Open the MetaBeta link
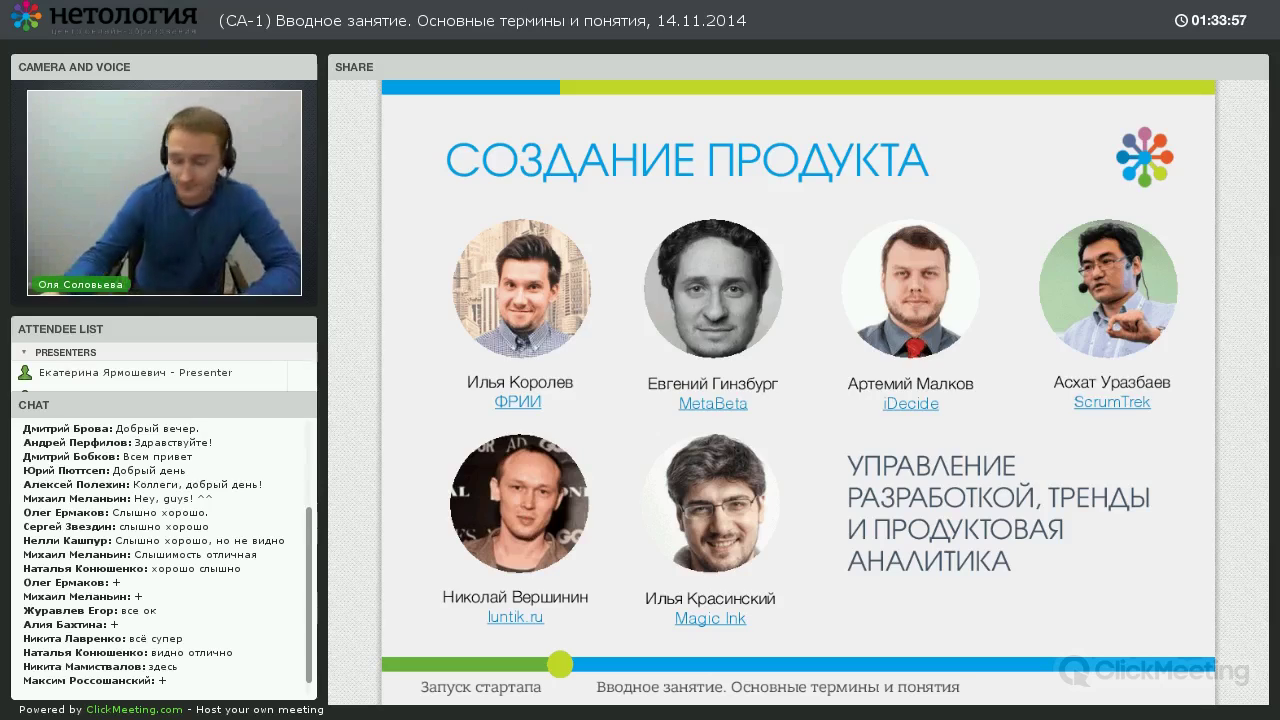The width and height of the screenshot is (1280, 720). tap(712, 404)
